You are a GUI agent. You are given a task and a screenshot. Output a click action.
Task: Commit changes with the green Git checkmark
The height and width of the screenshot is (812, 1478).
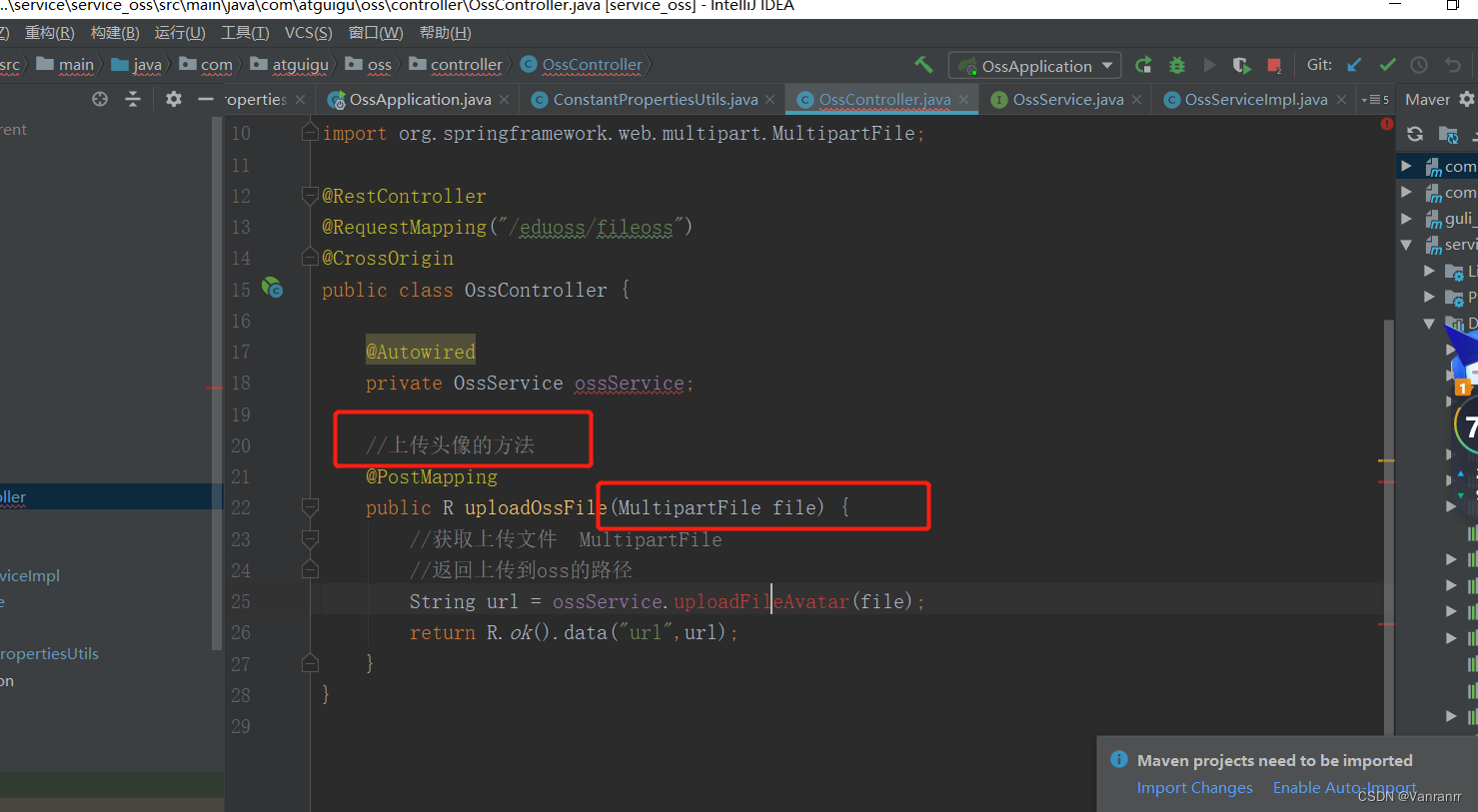1387,65
